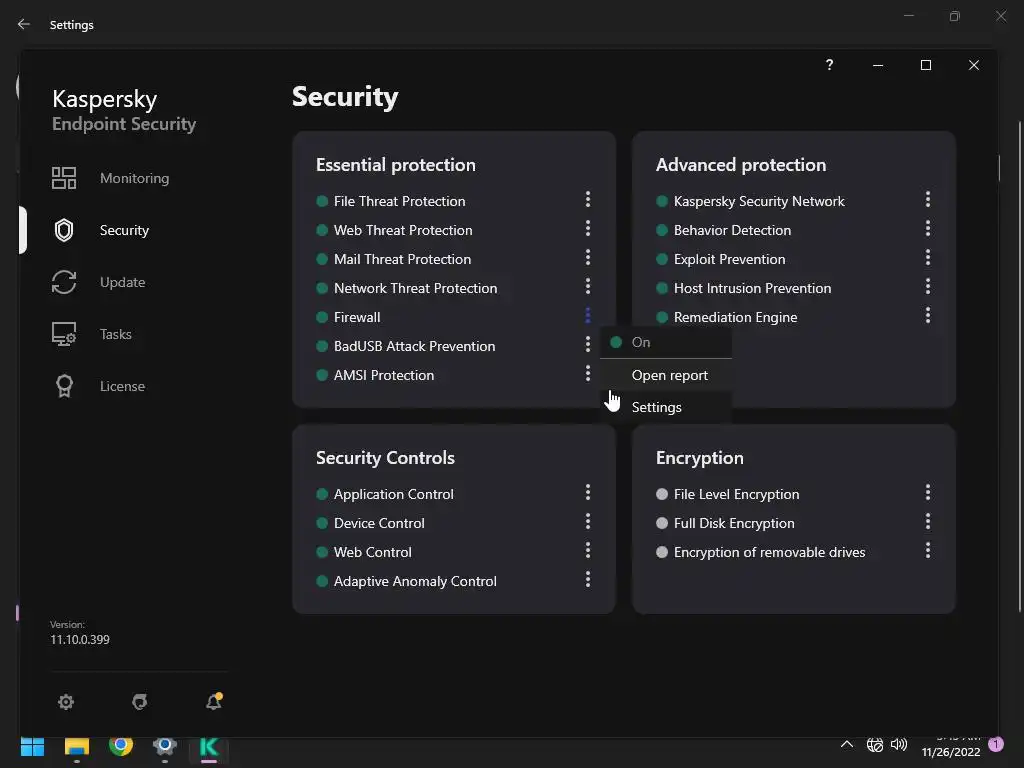Select Application Control component
The width and height of the screenshot is (1024, 768).
coord(393,494)
